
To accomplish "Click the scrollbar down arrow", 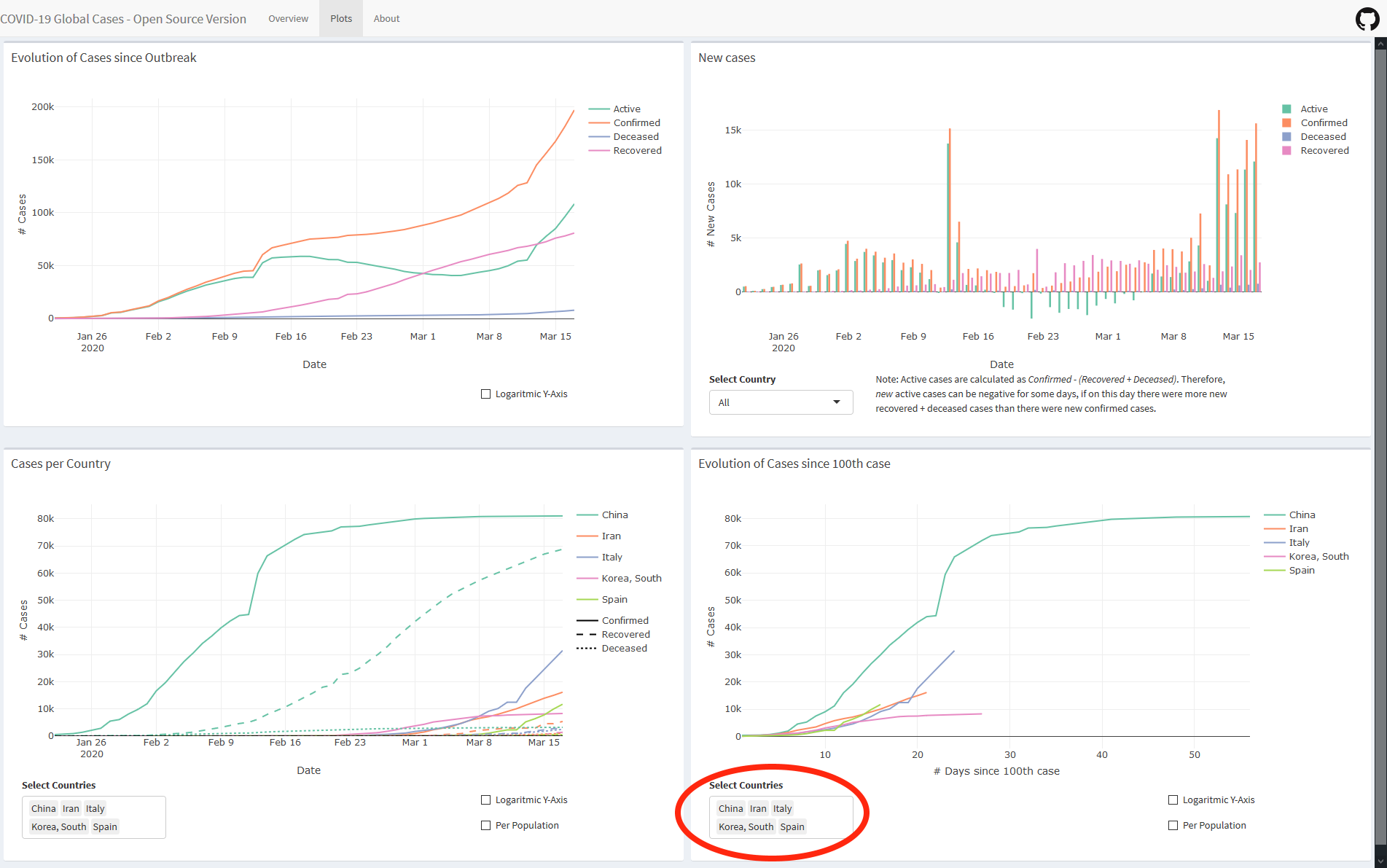I will pos(1380,862).
